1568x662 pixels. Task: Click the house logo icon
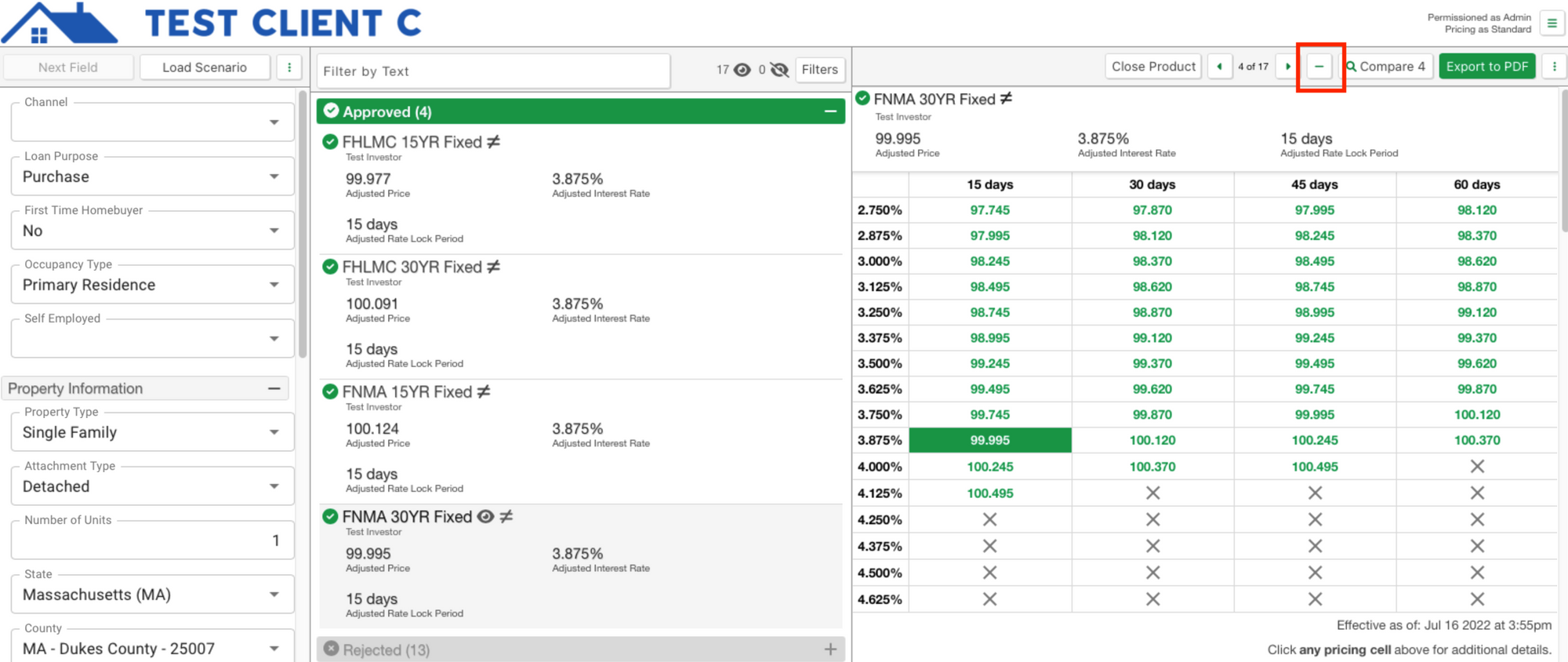point(59,22)
